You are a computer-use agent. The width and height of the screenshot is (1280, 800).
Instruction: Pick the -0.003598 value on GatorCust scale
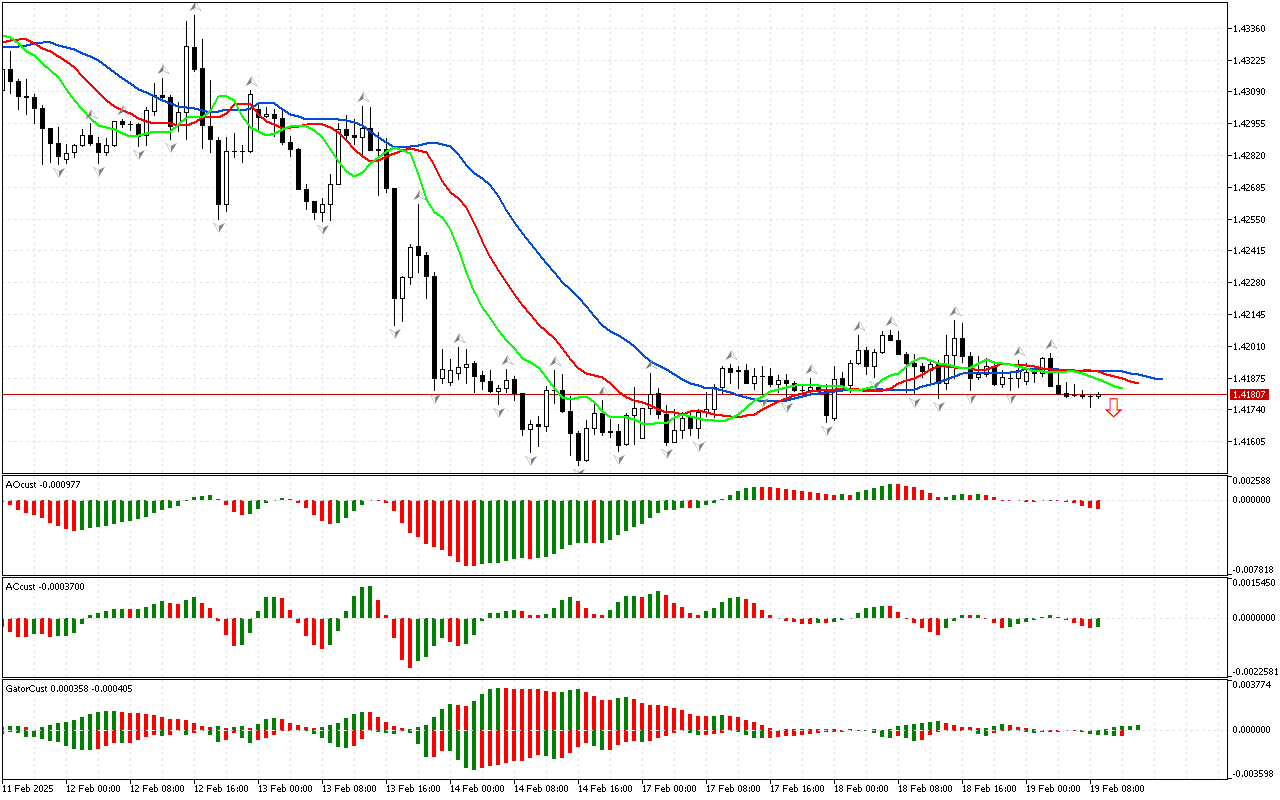tap(1251, 773)
